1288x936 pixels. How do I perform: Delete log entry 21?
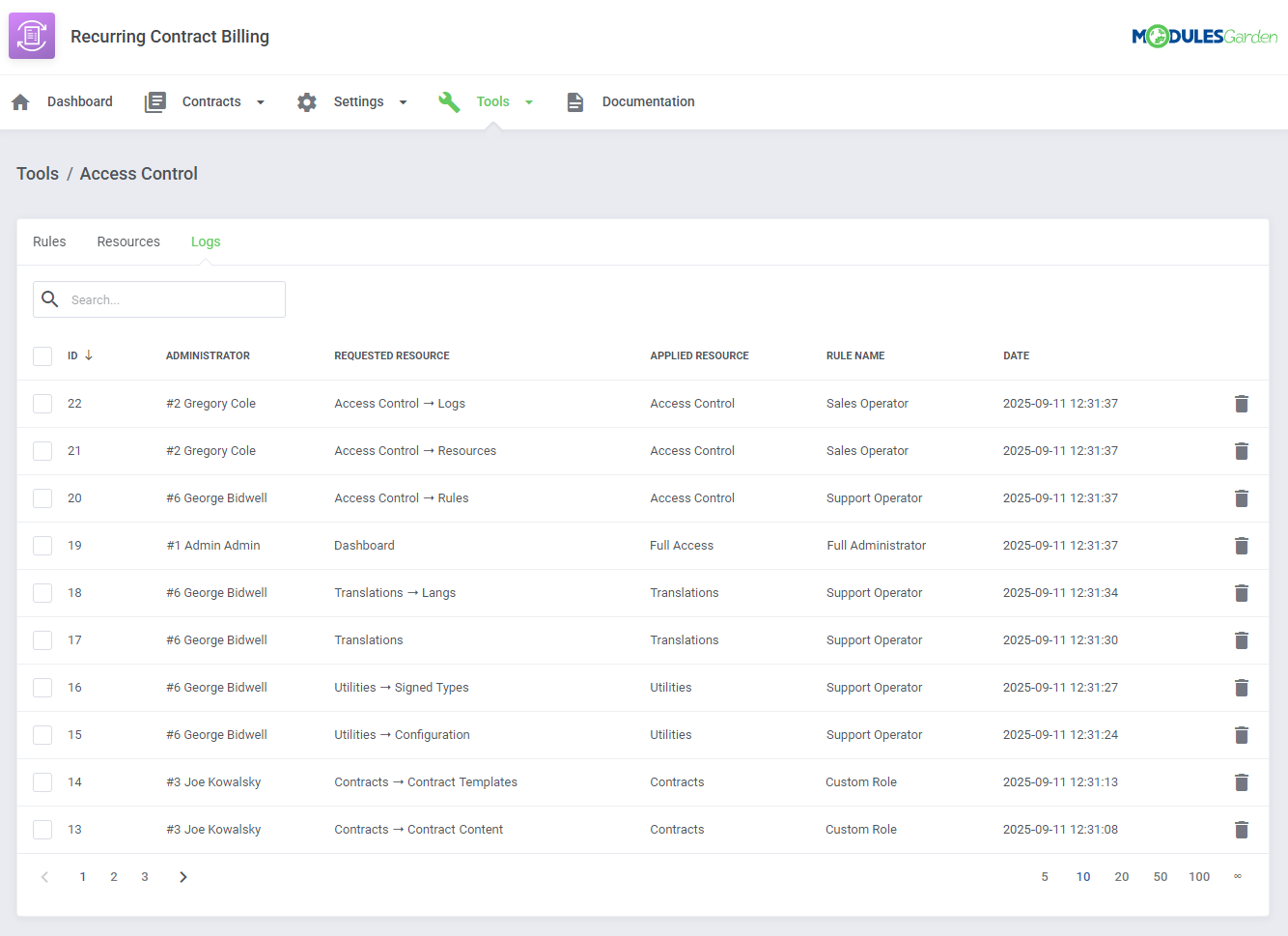[1242, 451]
